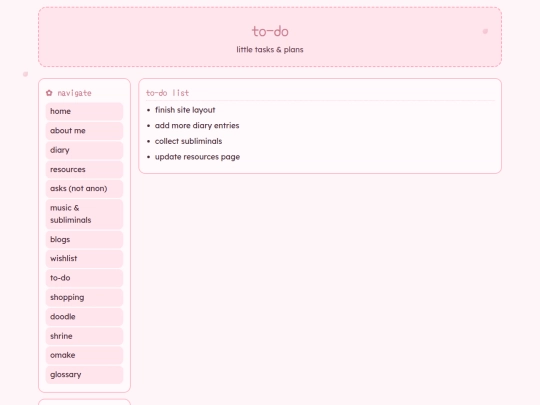540x405 pixels.
Task: Go to the doodle page
Action: tap(84, 316)
